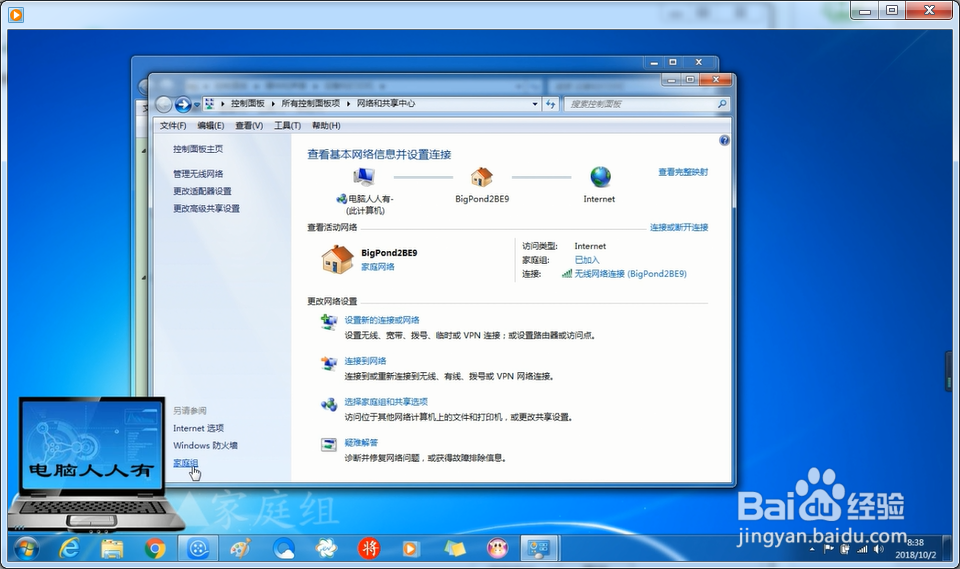Click the back navigation arrow button
The width and height of the screenshot is (960, 569).
coord(163,105)
